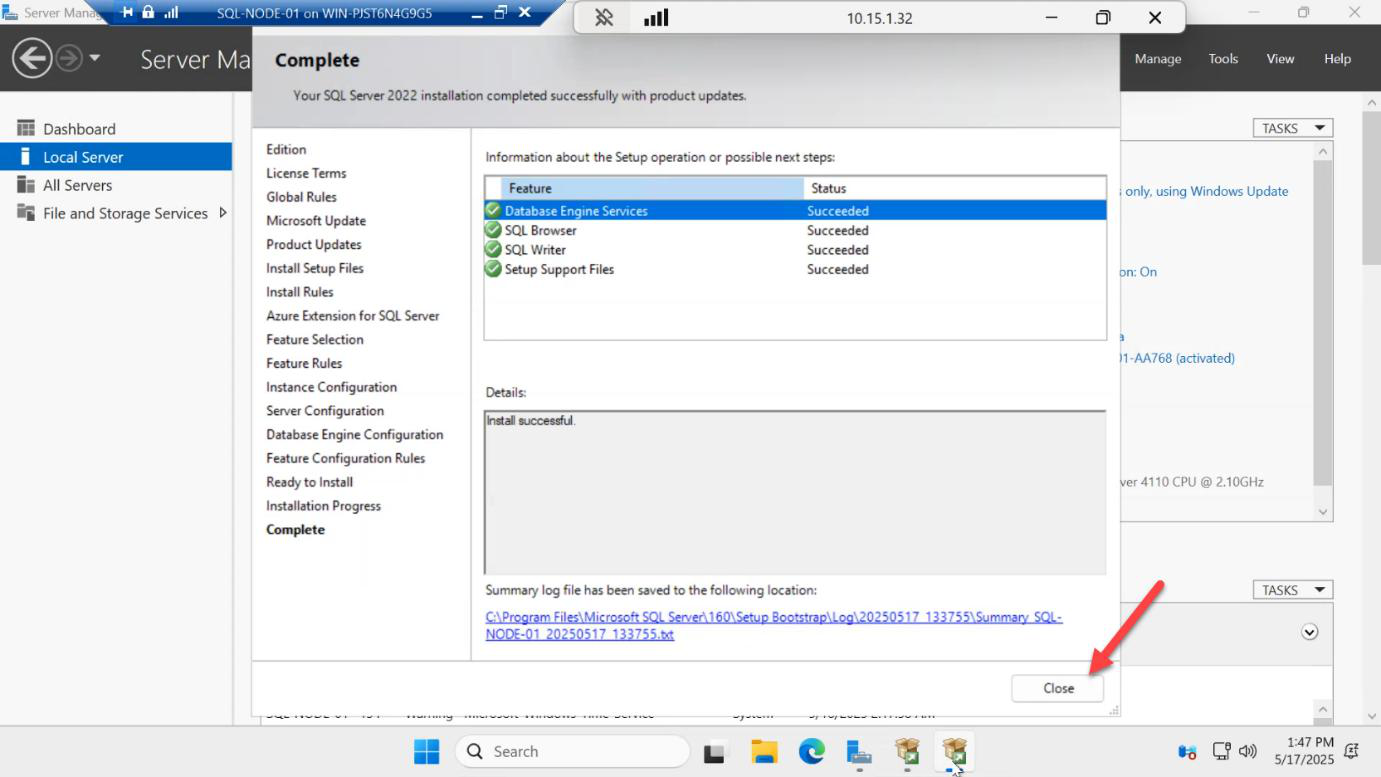Click the signal strength icon on the 10.15.1.32 bar

point(656,17)
